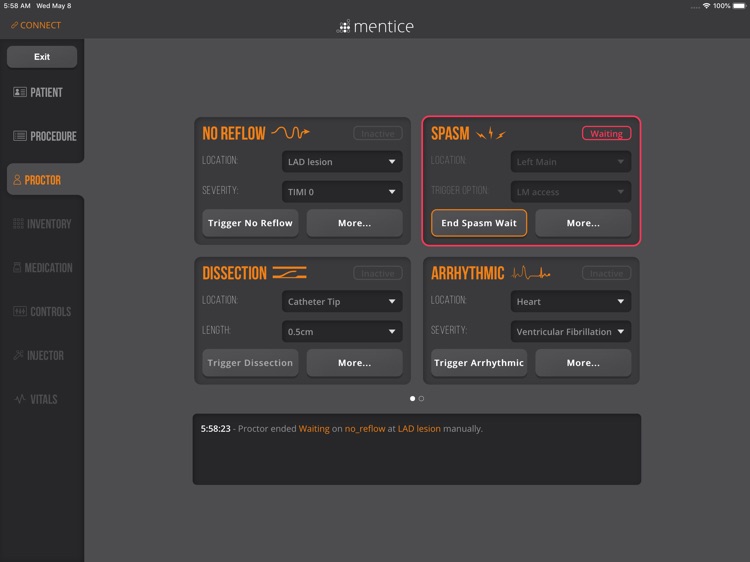Open the No Reflow location dropdown LAD lesion

[342, 162]
